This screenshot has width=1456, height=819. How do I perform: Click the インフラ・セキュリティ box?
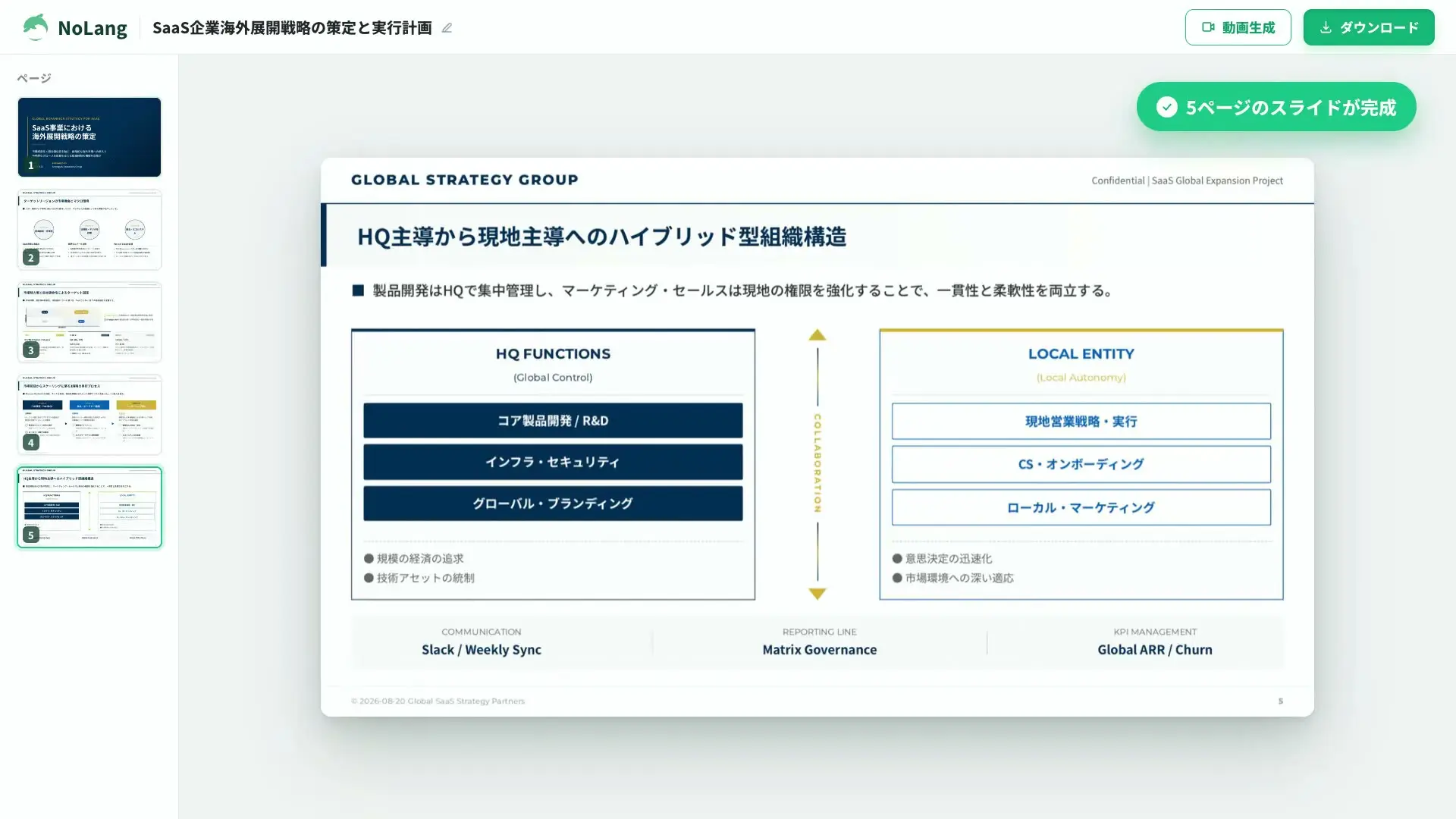pos(553,462)
